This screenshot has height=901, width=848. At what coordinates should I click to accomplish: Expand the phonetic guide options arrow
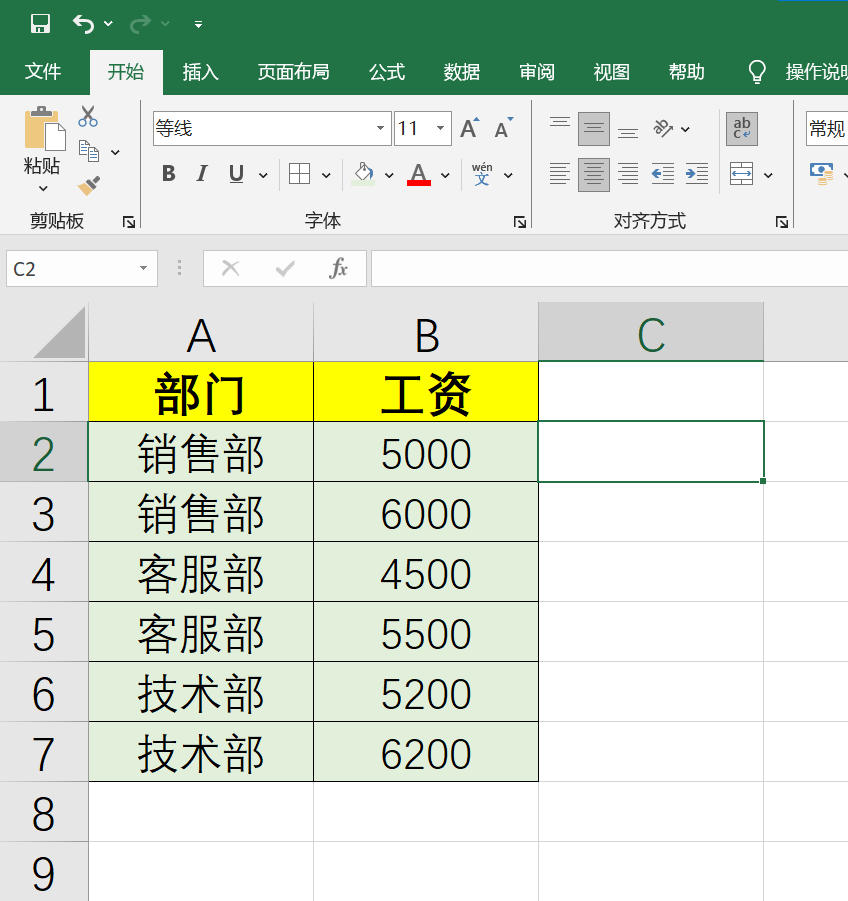pos(508,175)
